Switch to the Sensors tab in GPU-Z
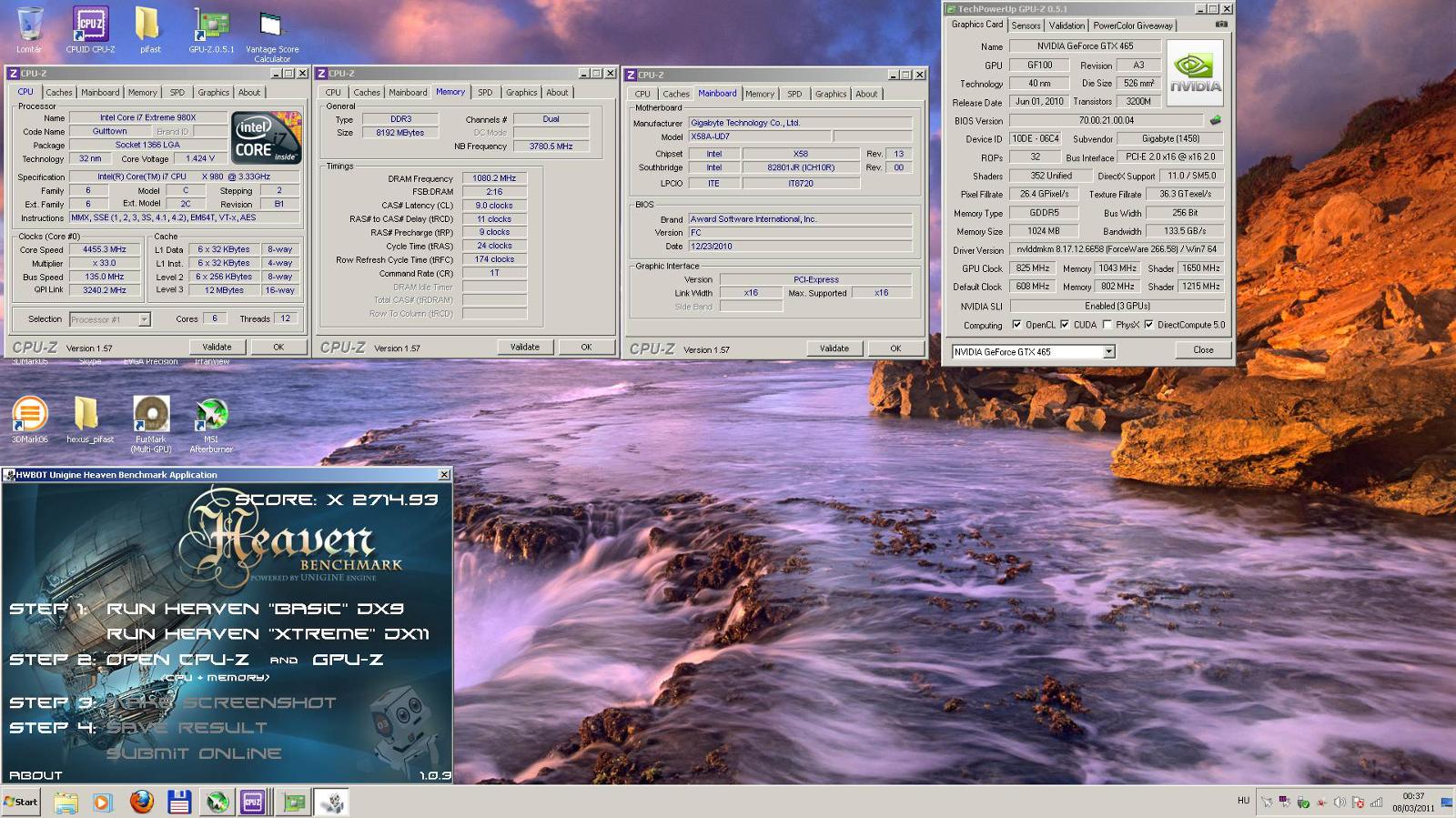1456x818 pixels. click(1026, 25)
